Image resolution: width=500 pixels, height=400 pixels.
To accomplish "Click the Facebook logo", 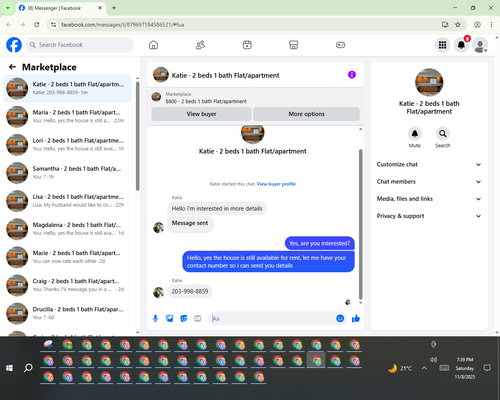I will click(x=14, y=45).
